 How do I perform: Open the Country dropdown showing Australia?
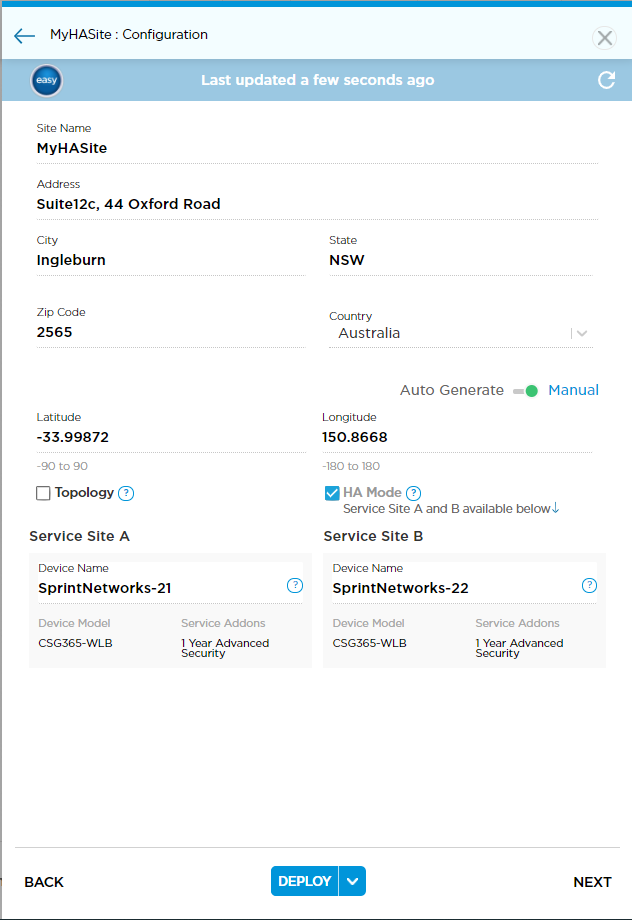tap(461, 333)
